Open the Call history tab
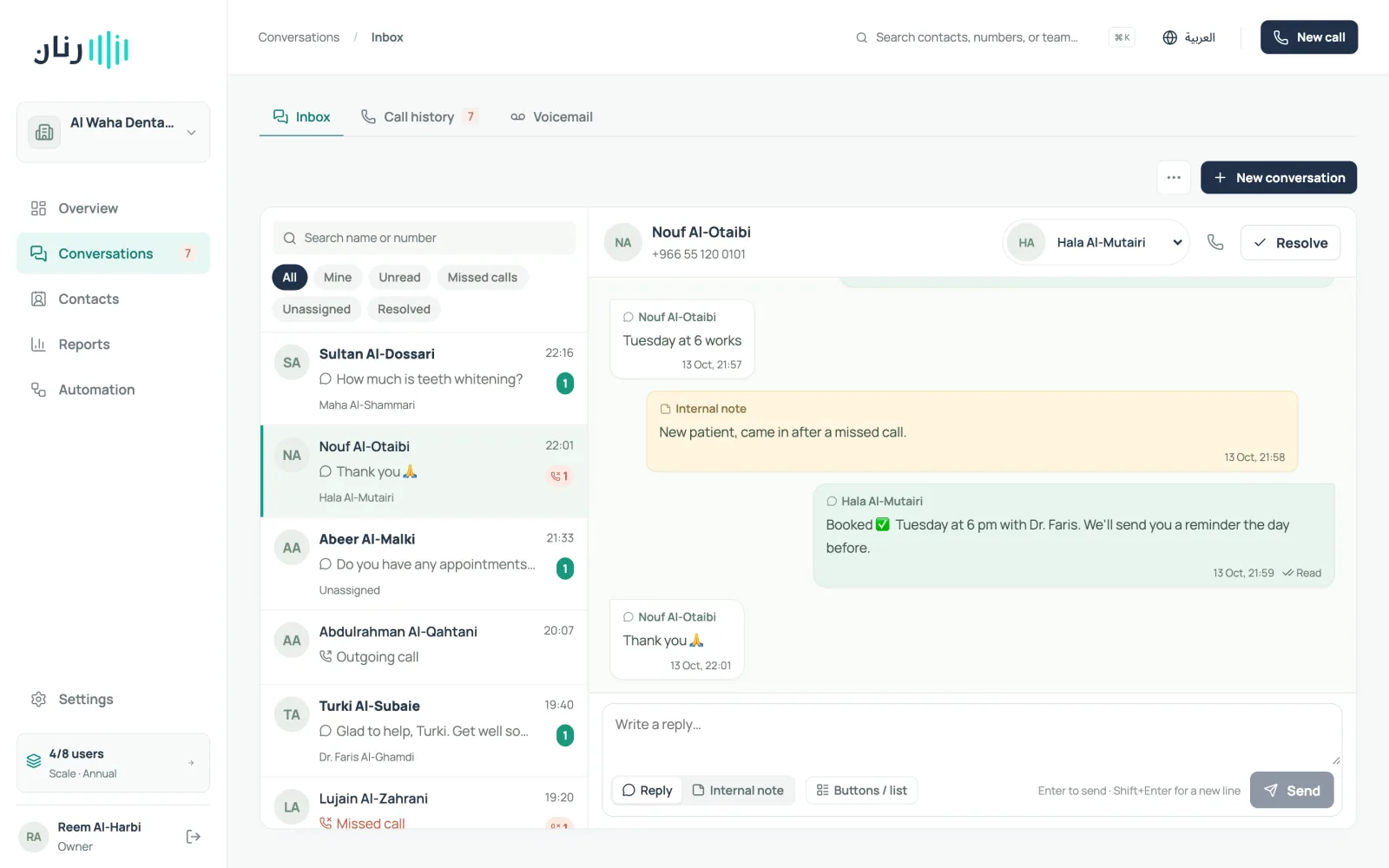The image size is (1389, 868). tap(419, 117)
